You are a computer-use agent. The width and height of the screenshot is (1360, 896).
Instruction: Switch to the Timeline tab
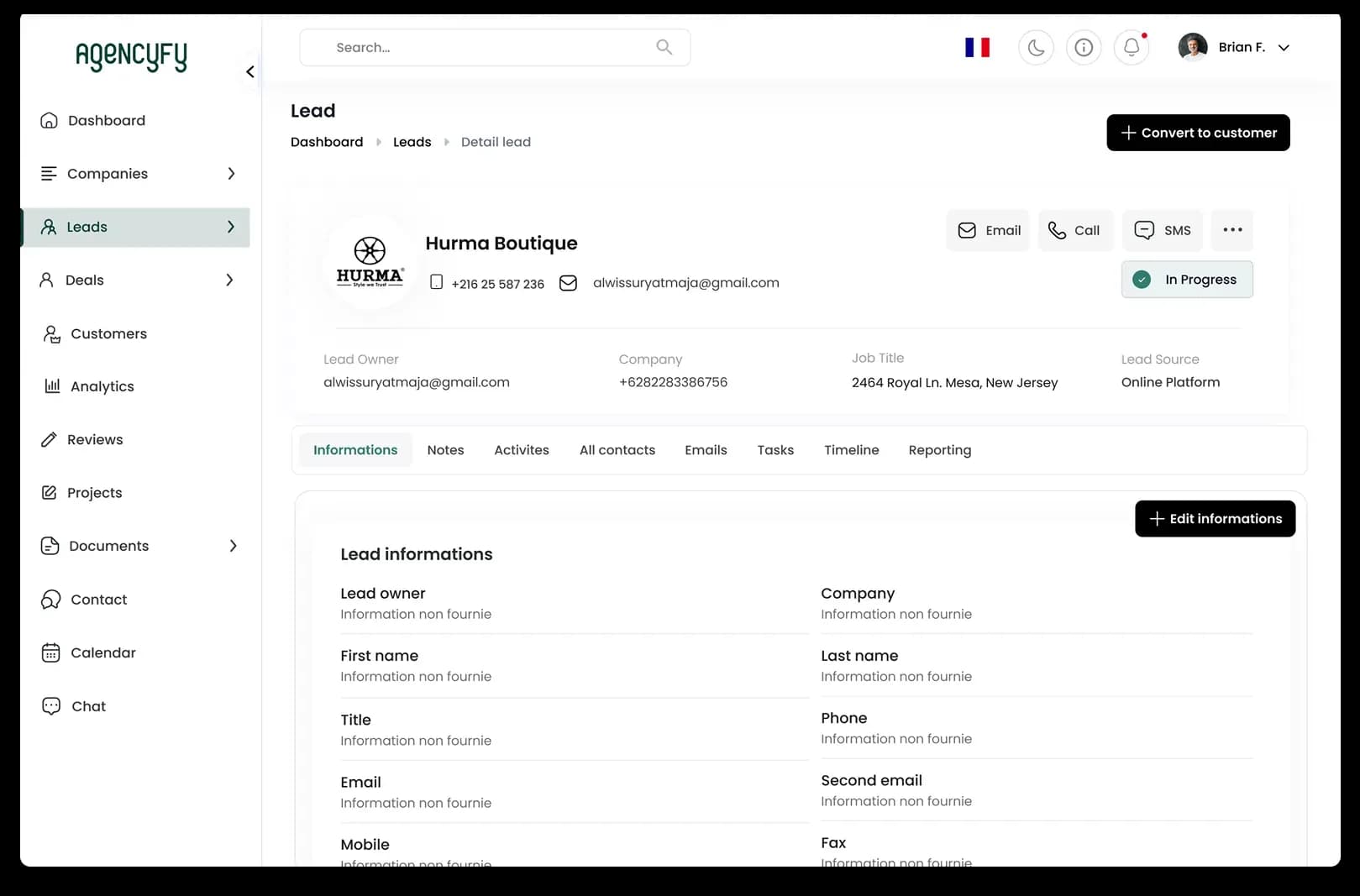pos(851,450)
